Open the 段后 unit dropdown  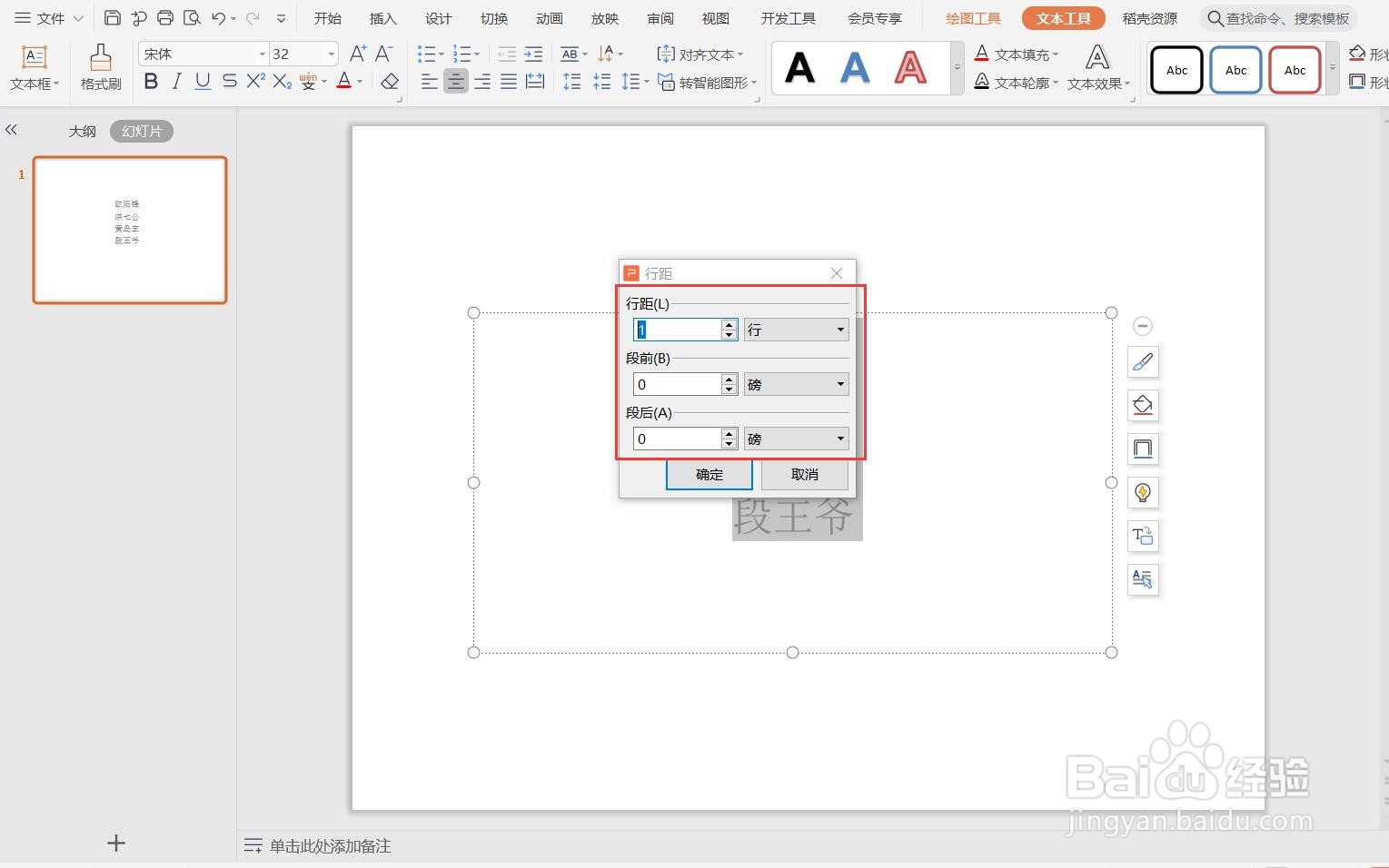point(796,439)
